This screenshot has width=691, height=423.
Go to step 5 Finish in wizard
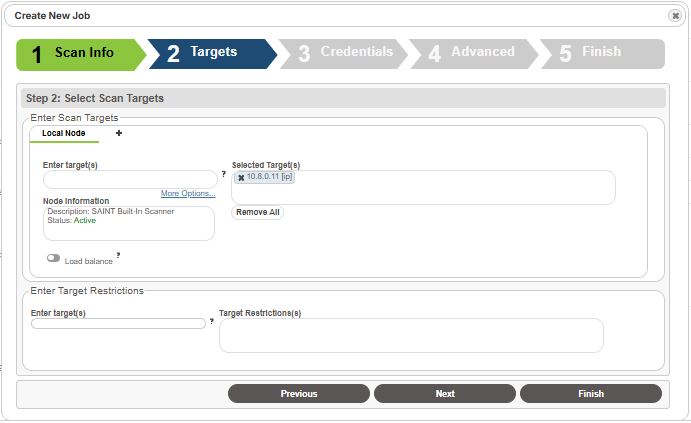point(602,54)
